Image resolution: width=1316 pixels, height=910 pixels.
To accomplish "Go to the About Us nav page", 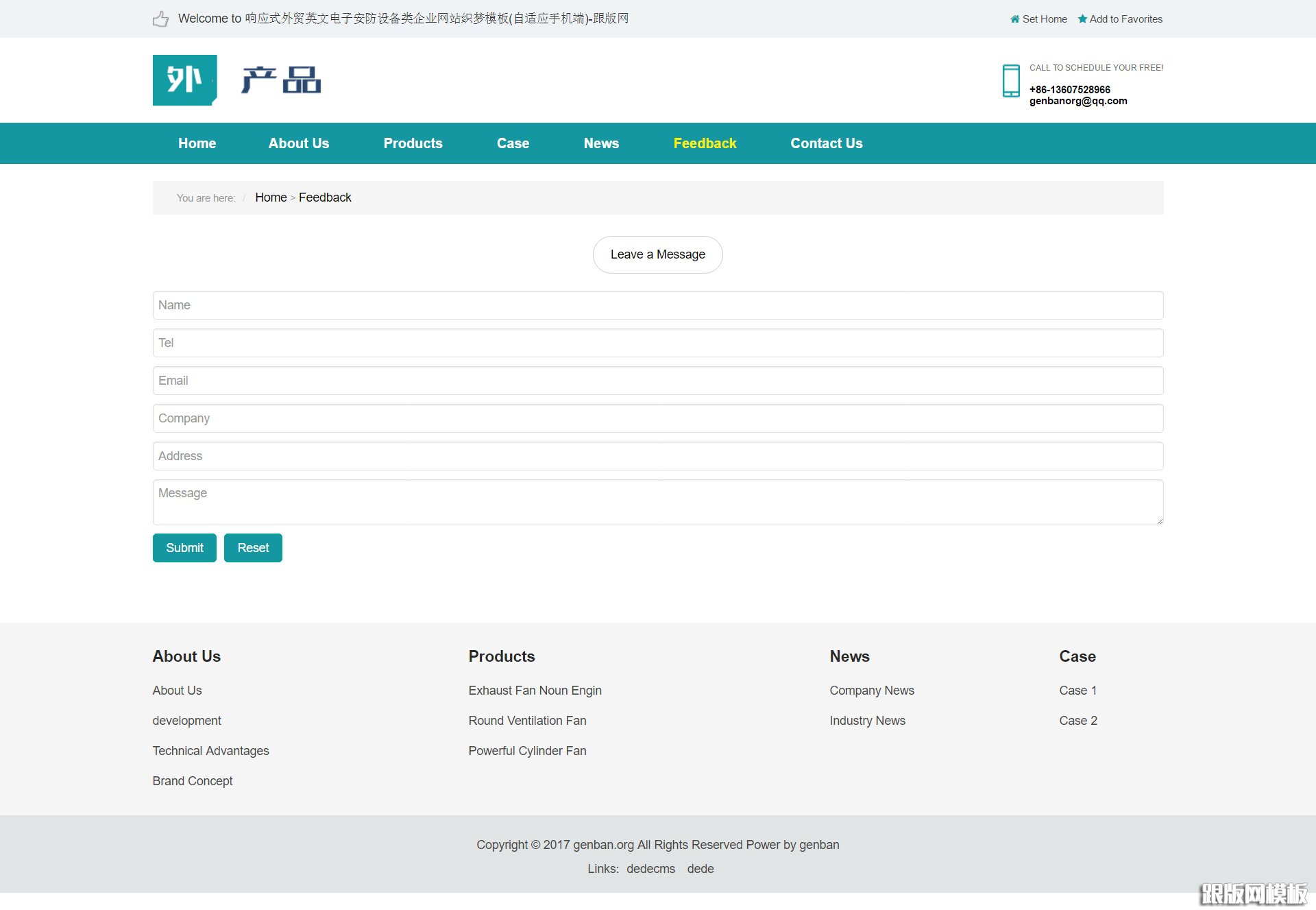I will [x=299, y=143].
